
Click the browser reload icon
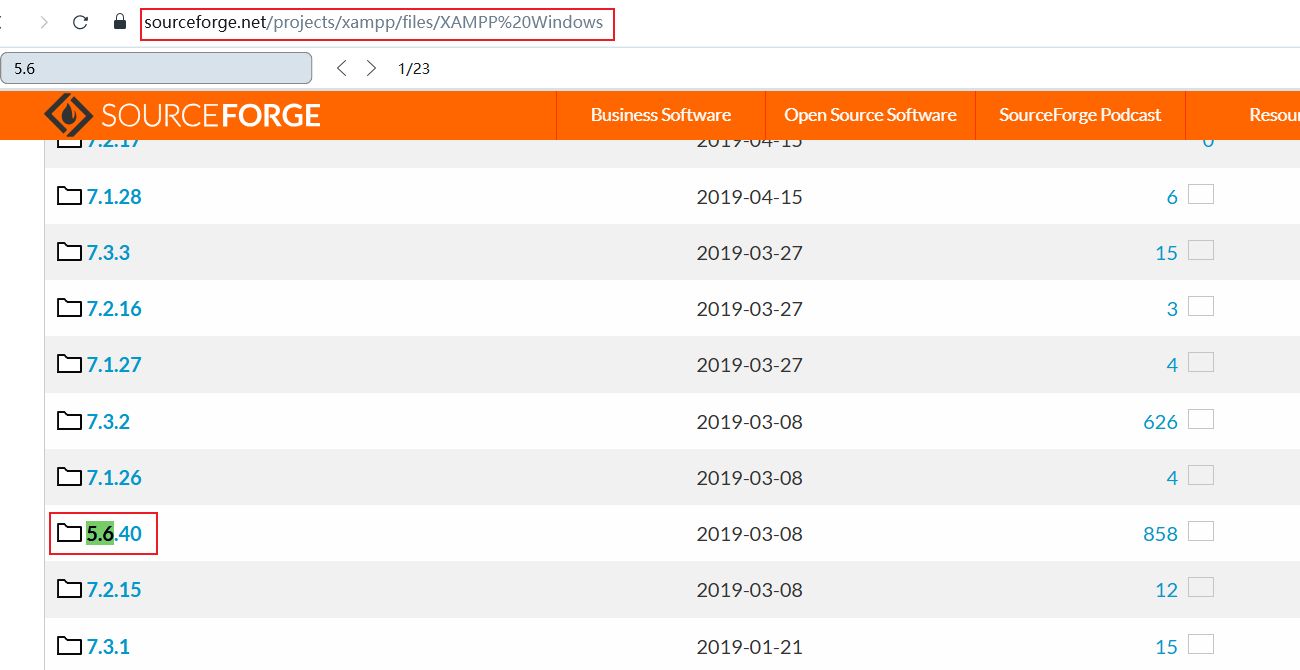point(81,22)
